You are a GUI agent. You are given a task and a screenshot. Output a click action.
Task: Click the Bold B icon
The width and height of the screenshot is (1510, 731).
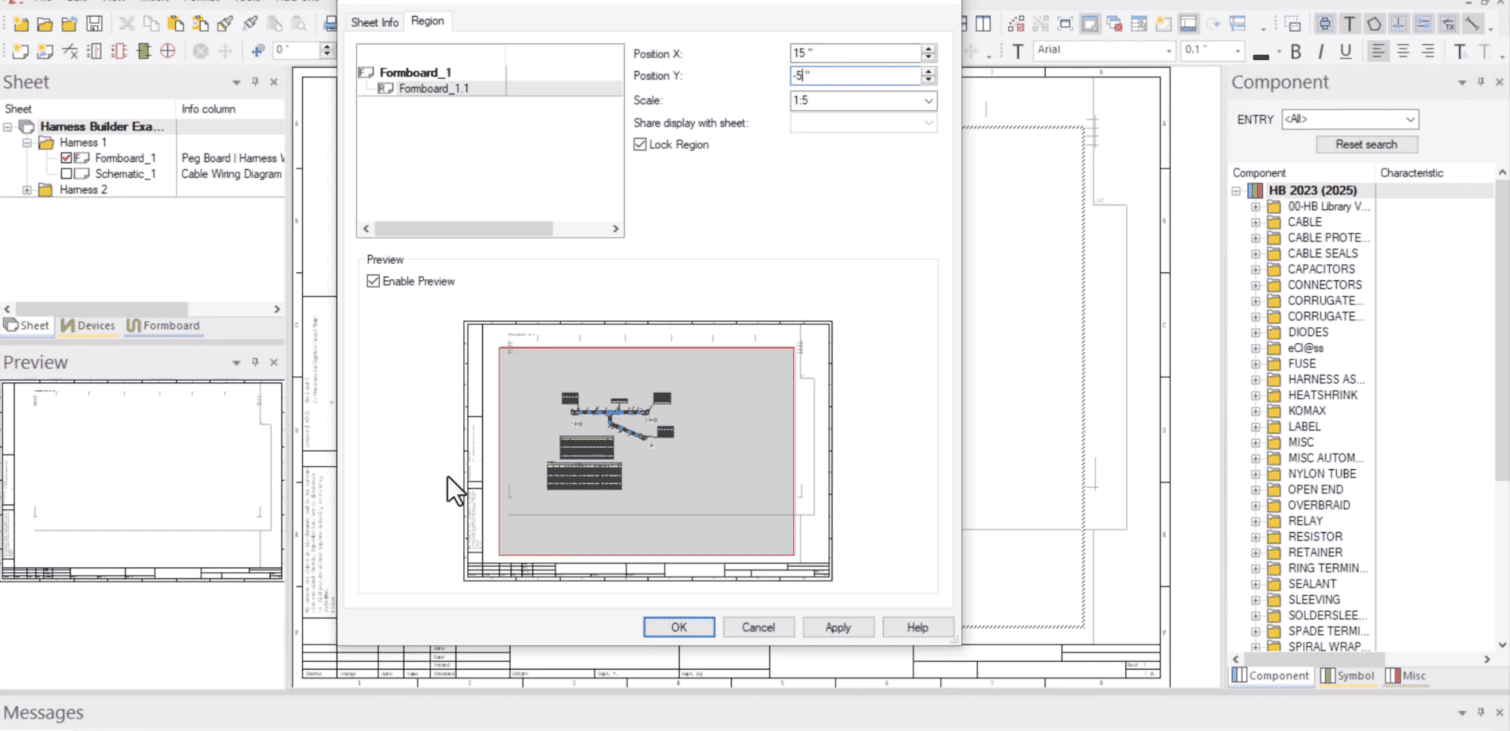(1296, 51)
